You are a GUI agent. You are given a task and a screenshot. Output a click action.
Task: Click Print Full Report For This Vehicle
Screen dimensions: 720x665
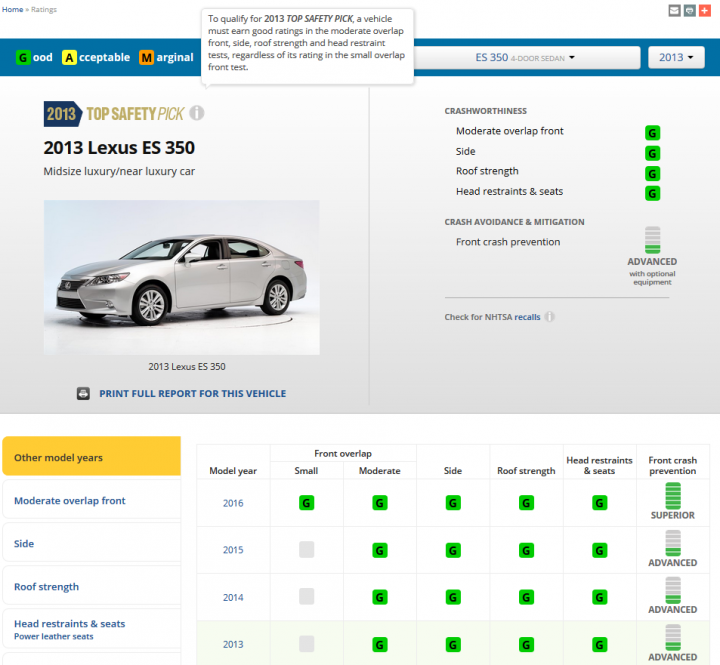click(x=193, y=394)
